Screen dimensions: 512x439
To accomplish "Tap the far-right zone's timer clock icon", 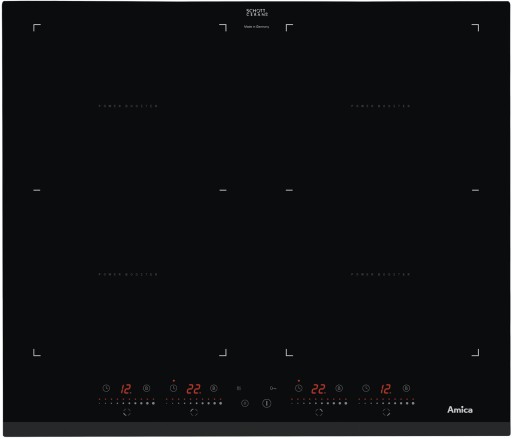I will tap(366, 388).
